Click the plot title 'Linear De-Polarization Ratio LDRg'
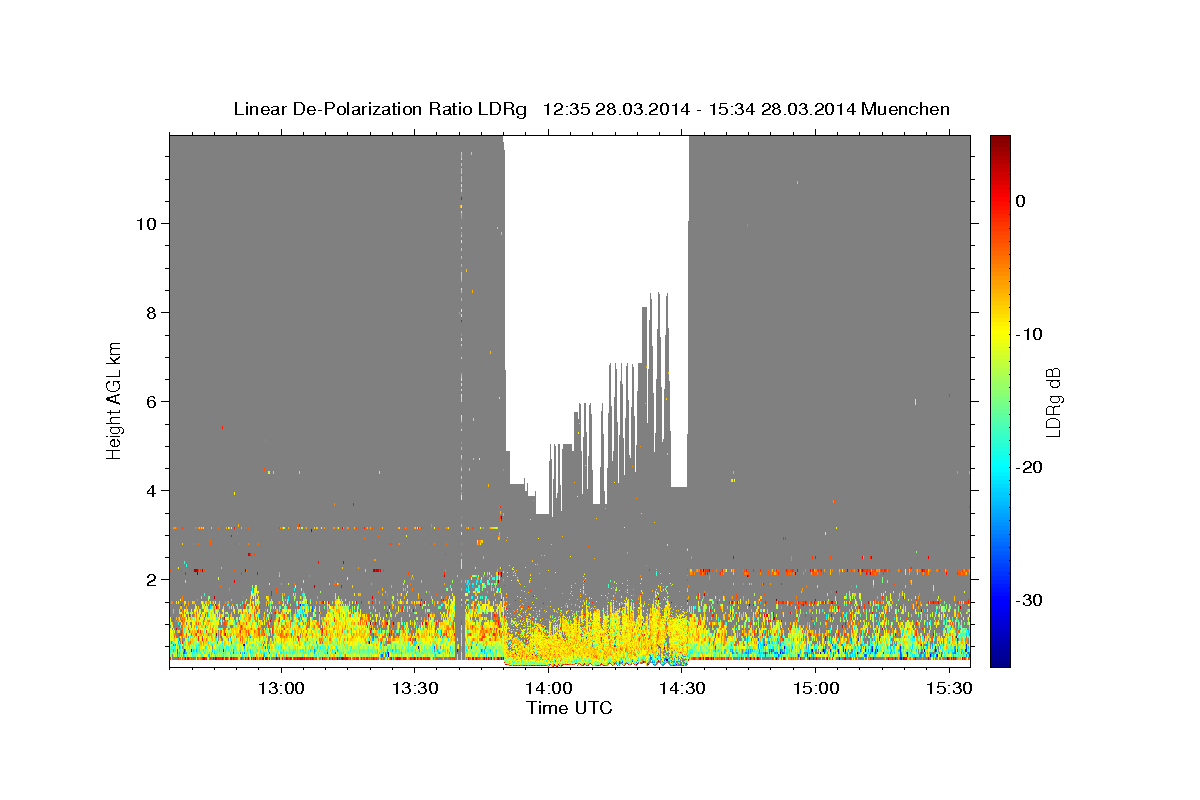Viewport: 1200px width, 800px height. point(380,109)
